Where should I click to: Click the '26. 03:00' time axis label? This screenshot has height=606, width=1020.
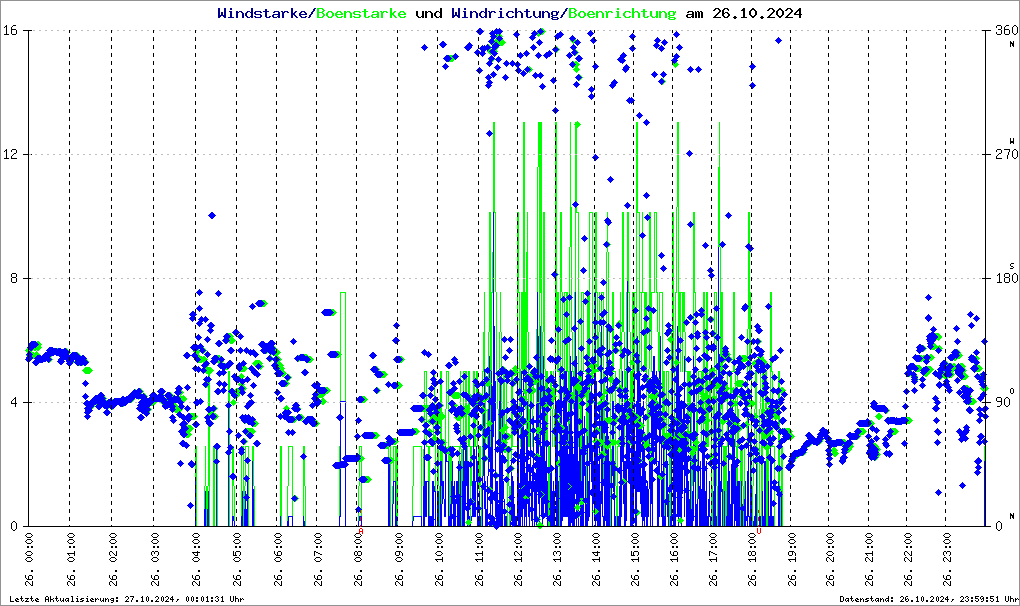click(154, 559)
